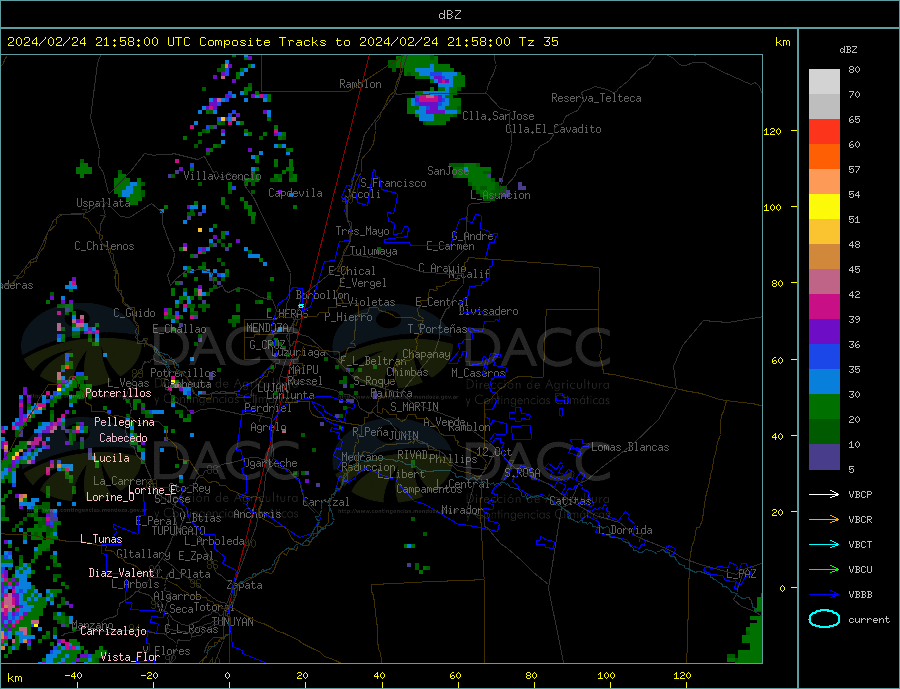Click the VBCT cyan arrow legend icon
This screenshot has height=689, width=900.
tap(824, 544)
